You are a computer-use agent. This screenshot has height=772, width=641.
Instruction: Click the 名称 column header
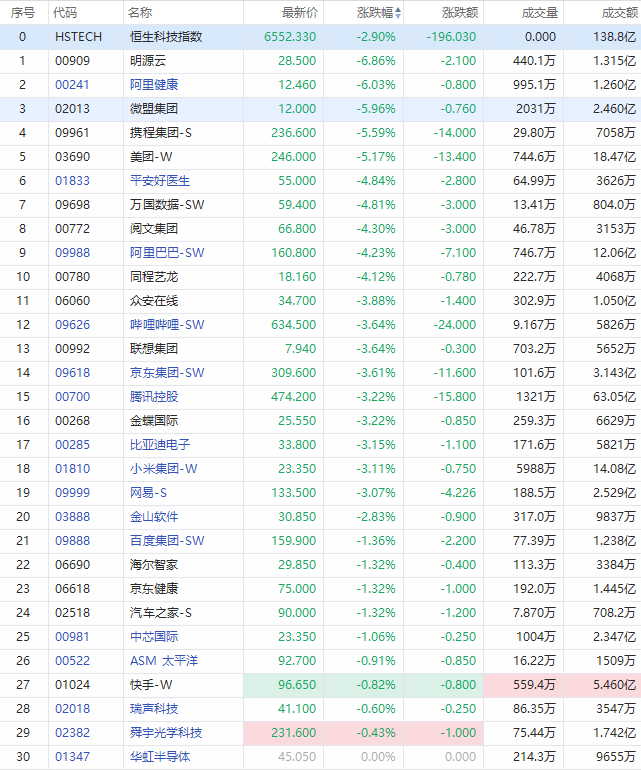(140, 13)
